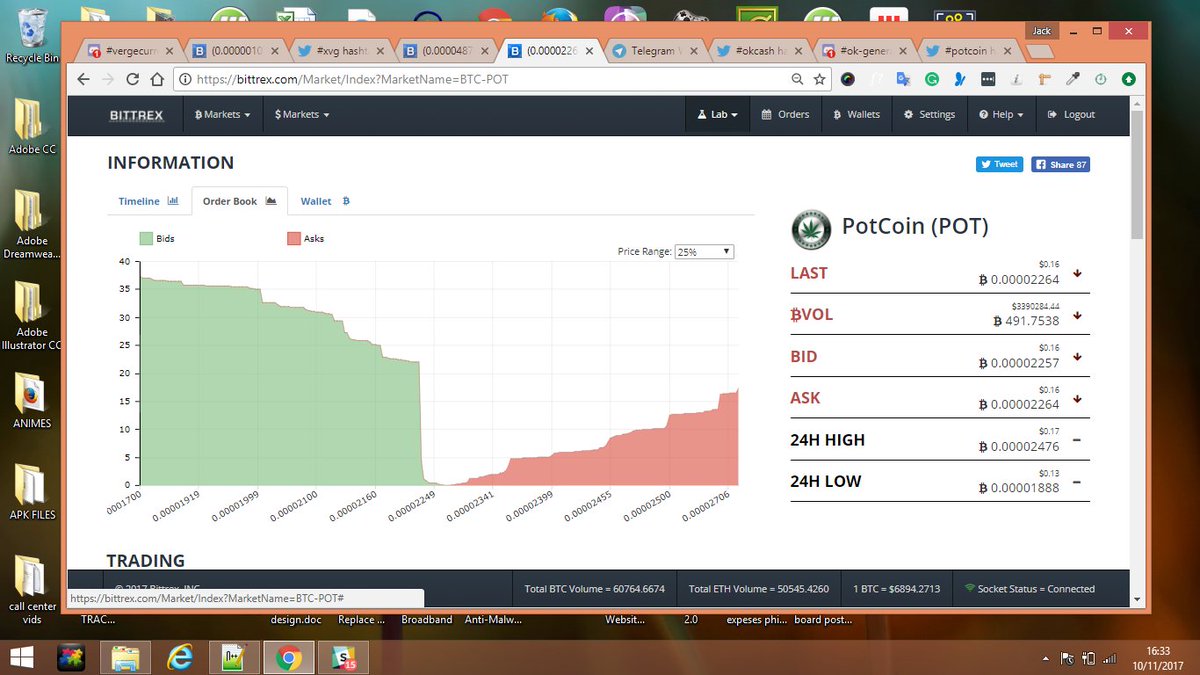Click the green up-arrow extension icon
The width and height of the screenshot is (1200, 675).
tap(1129, 79)
